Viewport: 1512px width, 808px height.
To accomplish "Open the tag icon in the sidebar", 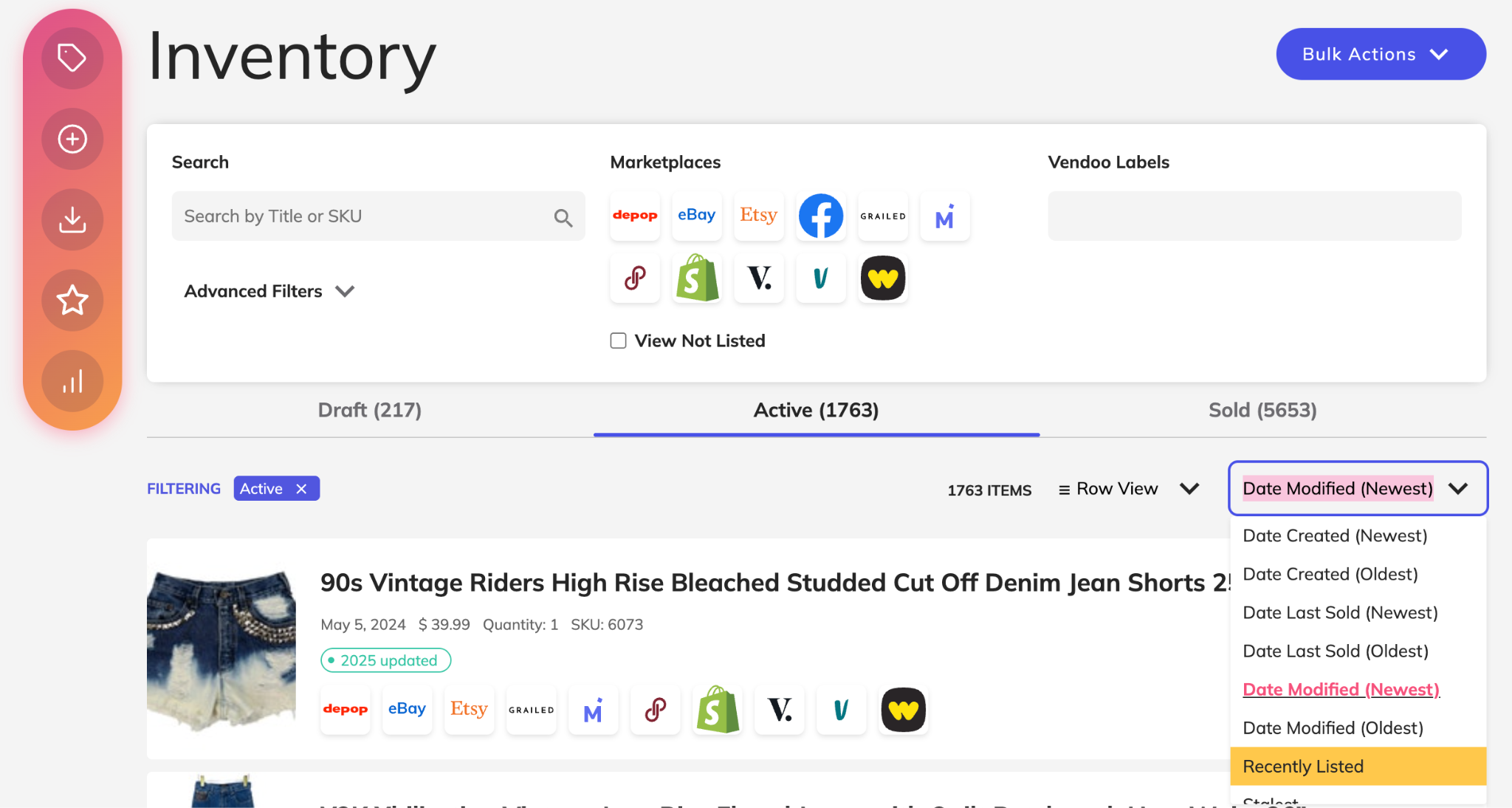I will click(x=72, y=58).
